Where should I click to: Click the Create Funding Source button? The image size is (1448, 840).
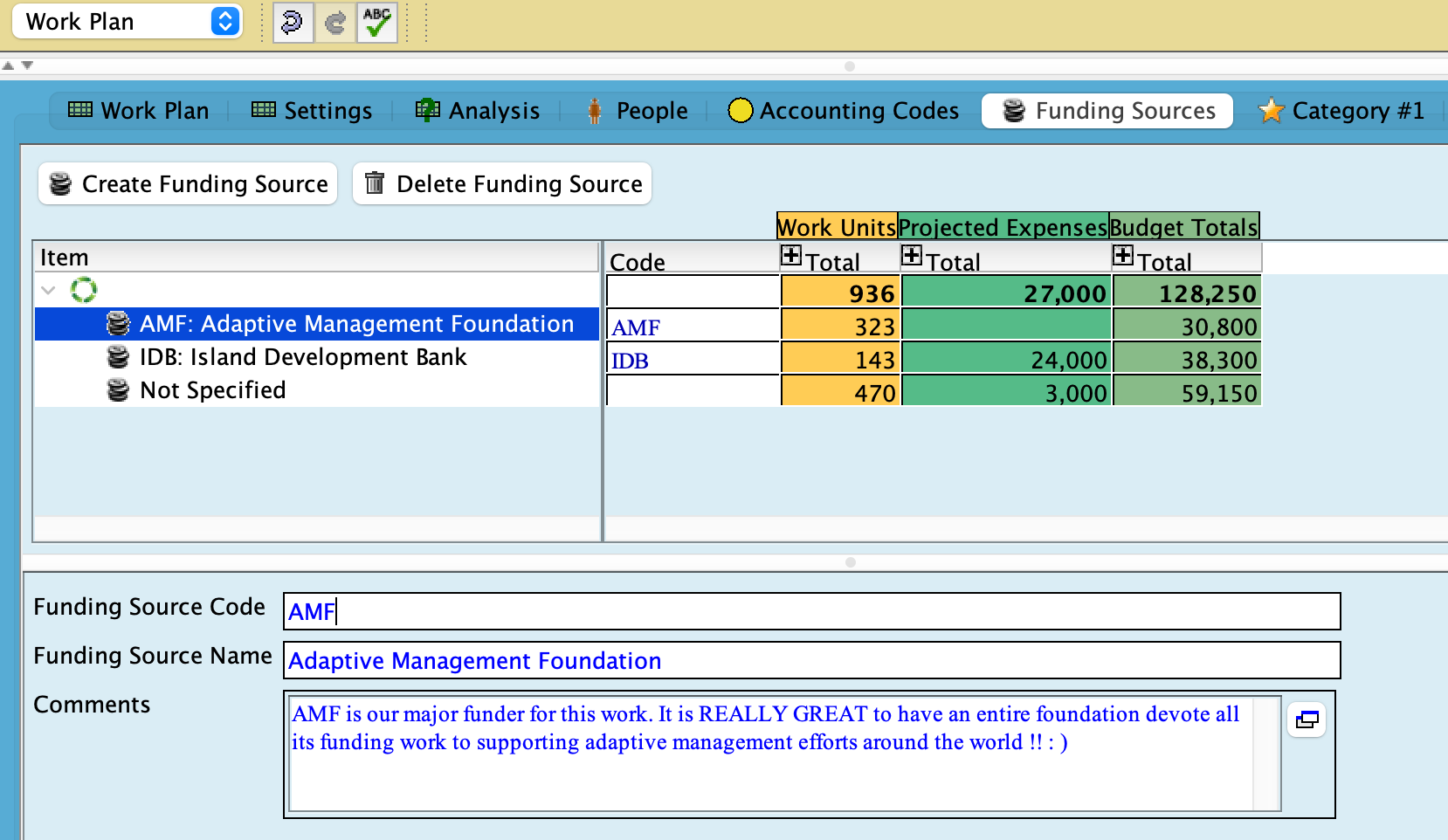click(188, 184)
